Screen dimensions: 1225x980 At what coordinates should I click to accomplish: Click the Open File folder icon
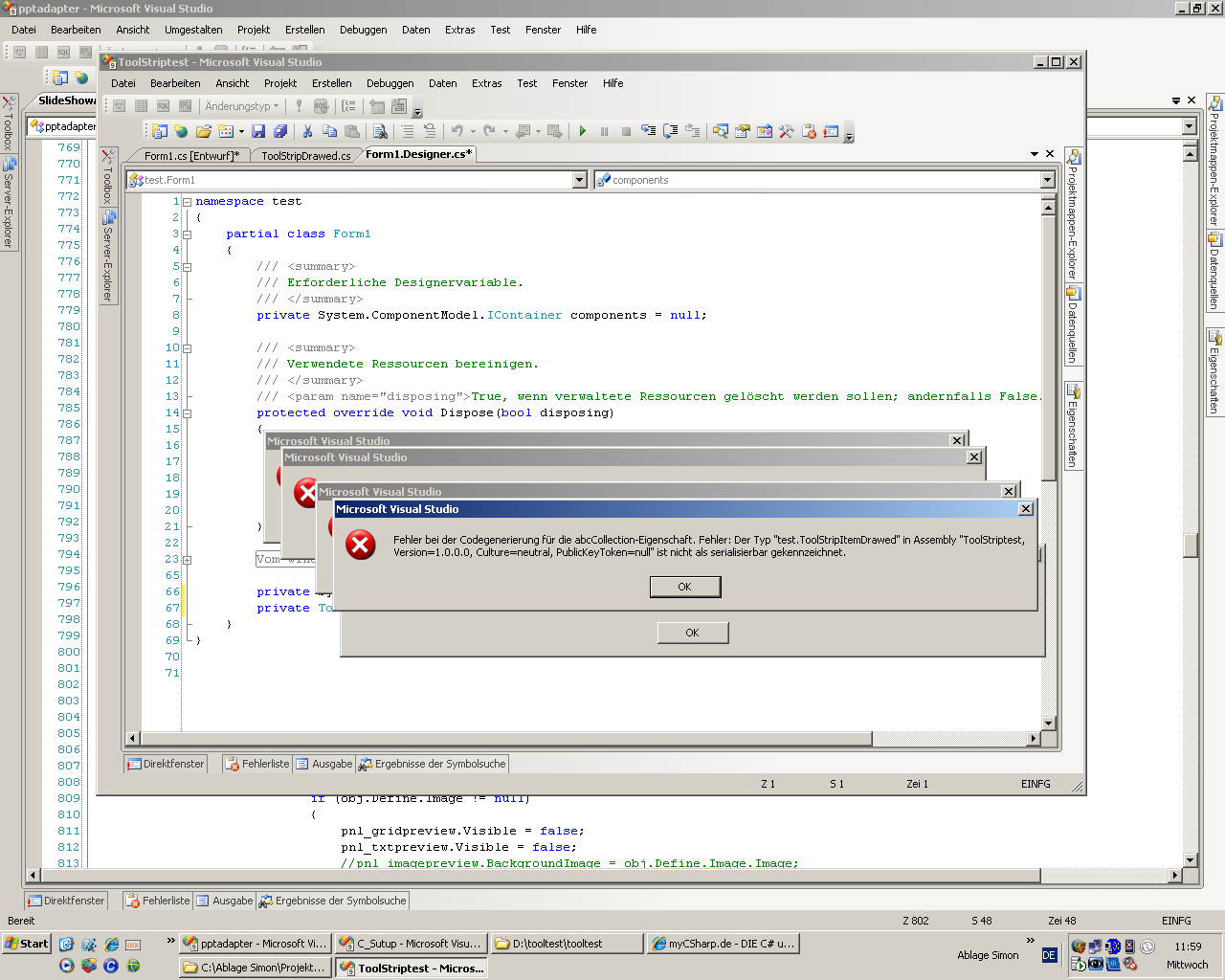pyautogui.click(x=204, y=131)
